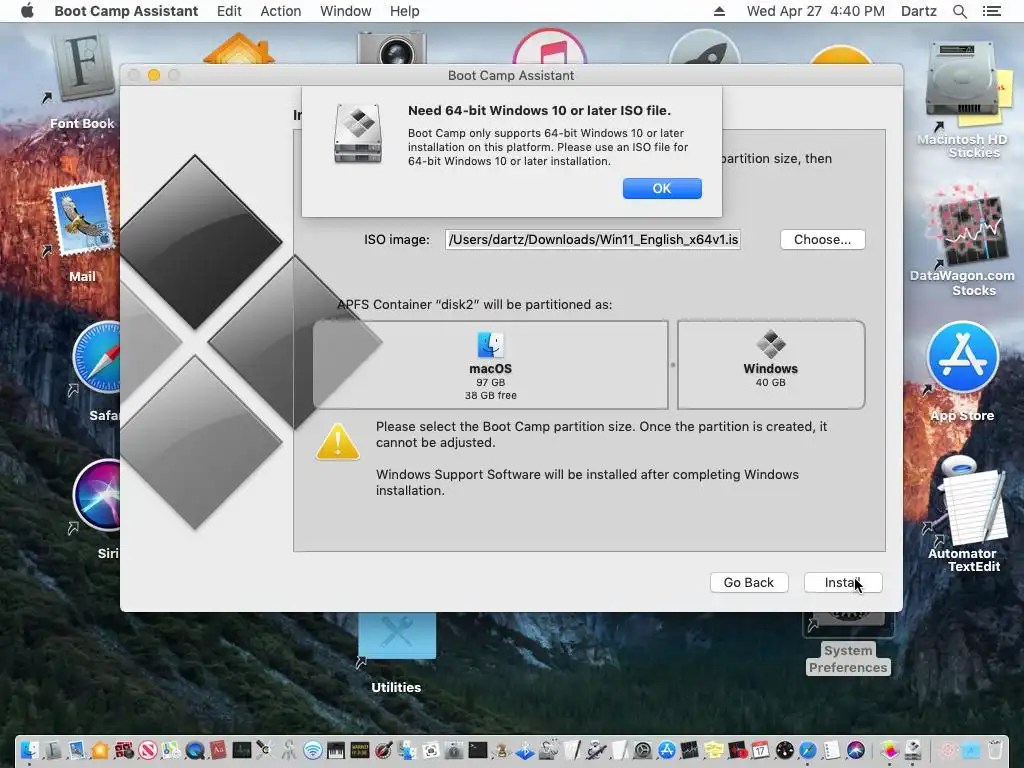The width and height of the screenshot is (1024, 768).
Task: Click the Install button
Action: click(x=843, y=583)
